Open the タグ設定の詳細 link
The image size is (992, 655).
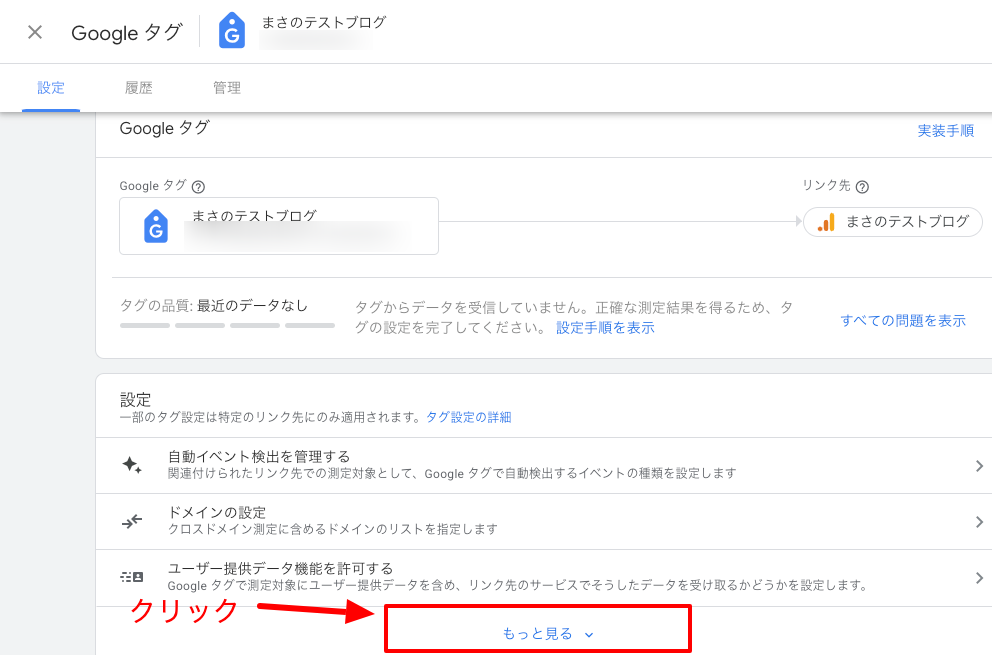click(468, 418)
